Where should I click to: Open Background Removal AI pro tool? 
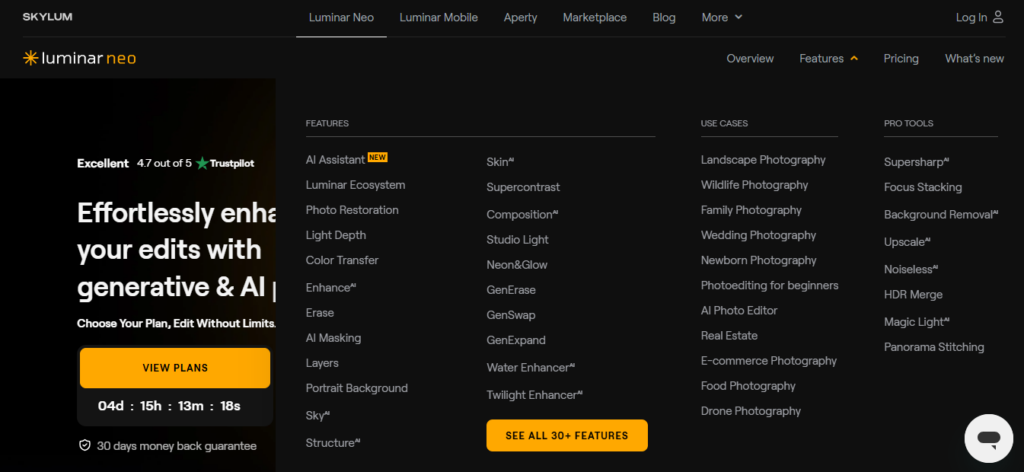941,215
